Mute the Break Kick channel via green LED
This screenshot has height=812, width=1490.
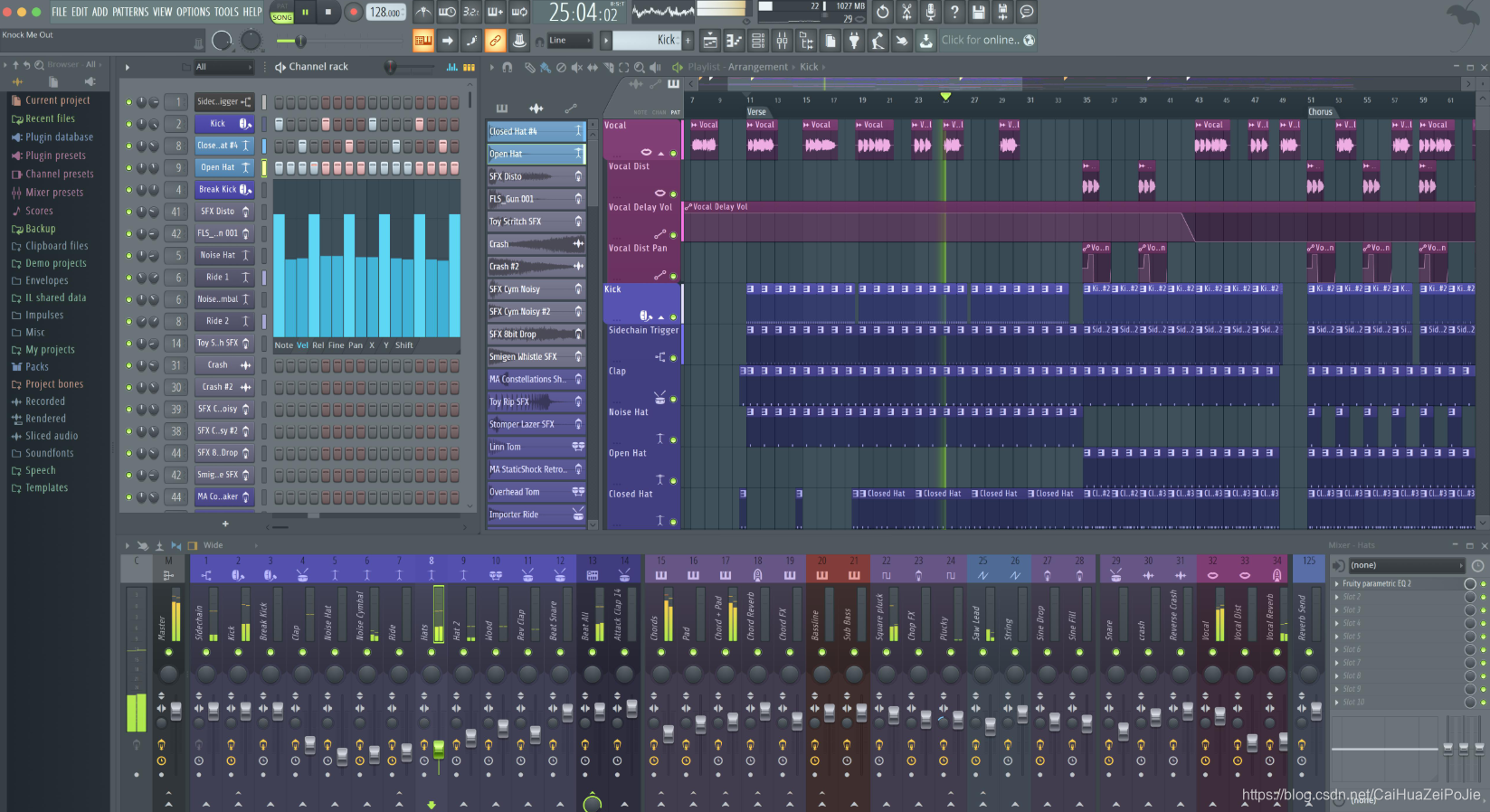[128, 190]
